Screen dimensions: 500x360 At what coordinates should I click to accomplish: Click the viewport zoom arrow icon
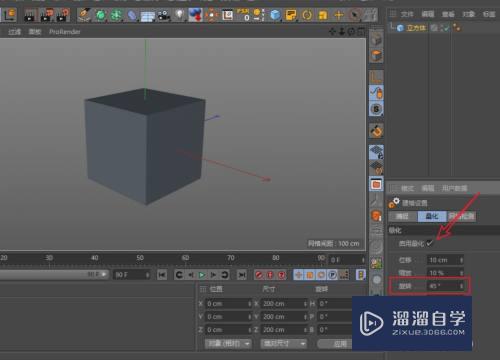point(342,32)
